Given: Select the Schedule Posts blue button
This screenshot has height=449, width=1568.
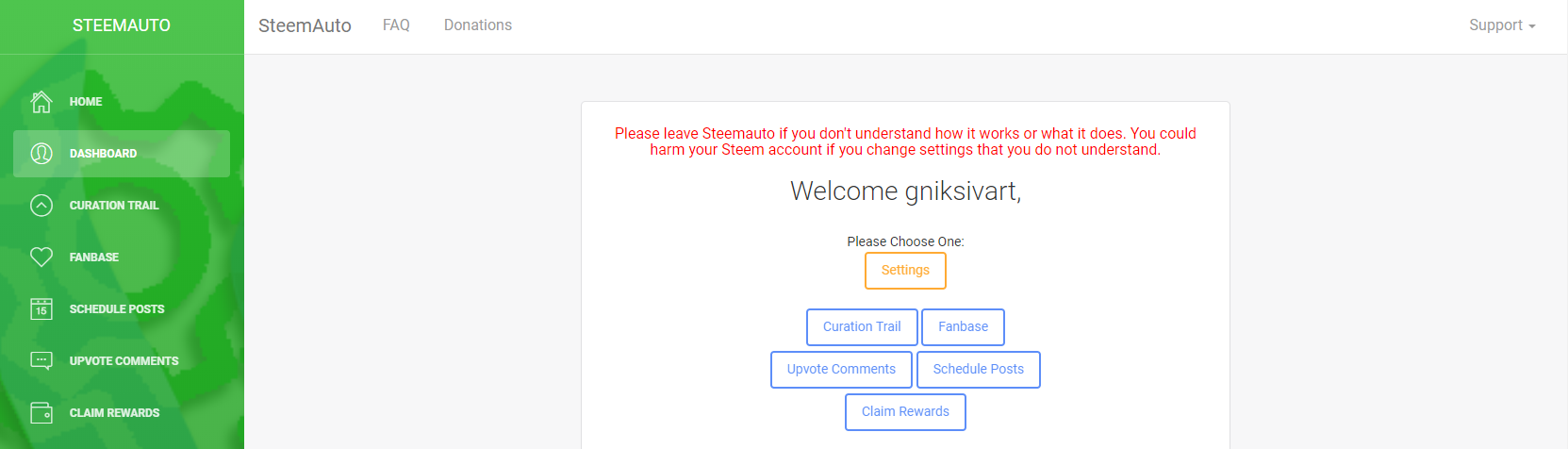Looking at the screenshot, I should [x=979, y=370].
